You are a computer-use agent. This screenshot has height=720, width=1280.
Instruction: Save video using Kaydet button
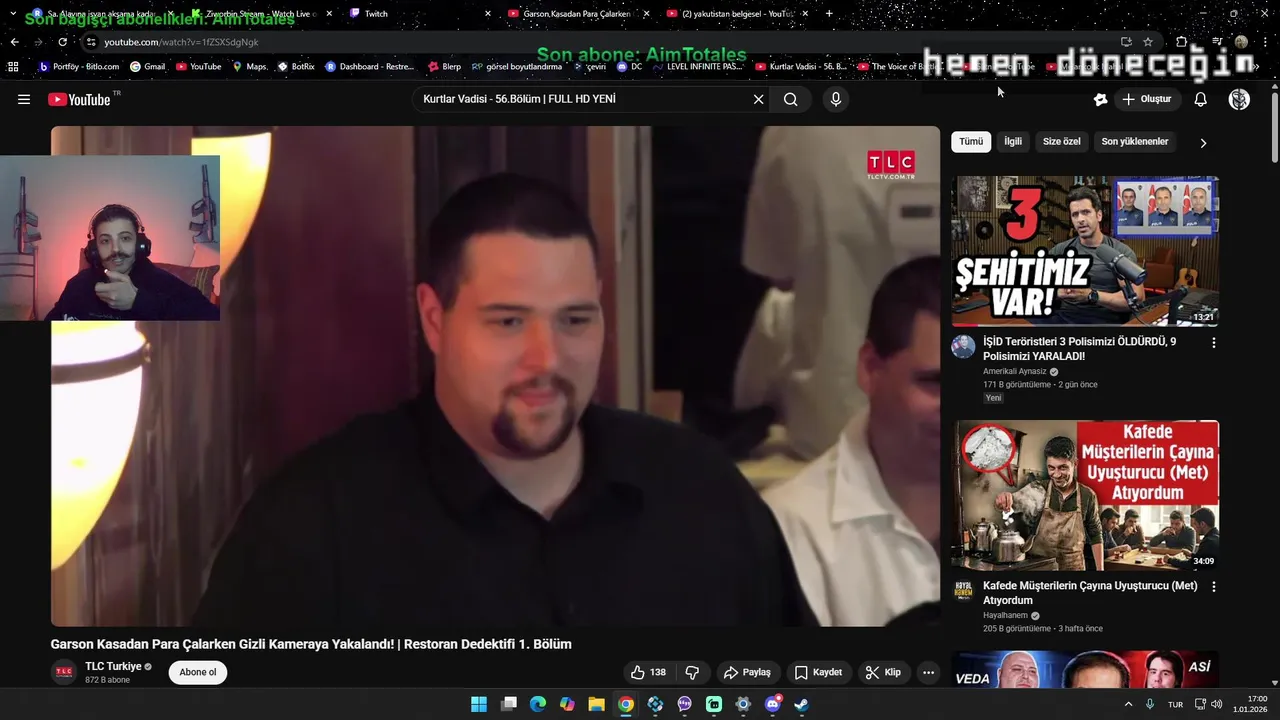tap(818, 672)
